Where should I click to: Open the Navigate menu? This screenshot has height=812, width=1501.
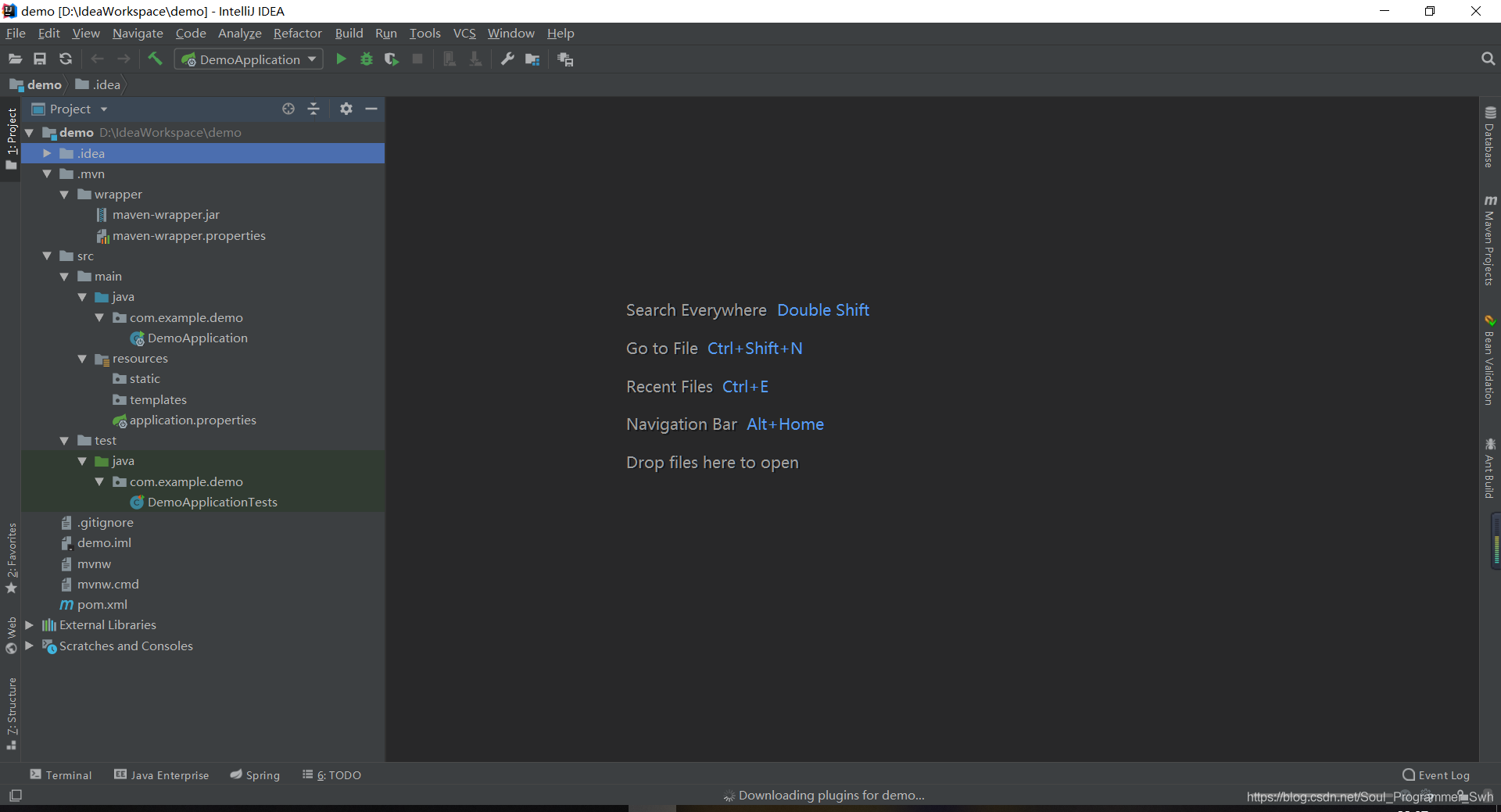[x=138, y=33]
